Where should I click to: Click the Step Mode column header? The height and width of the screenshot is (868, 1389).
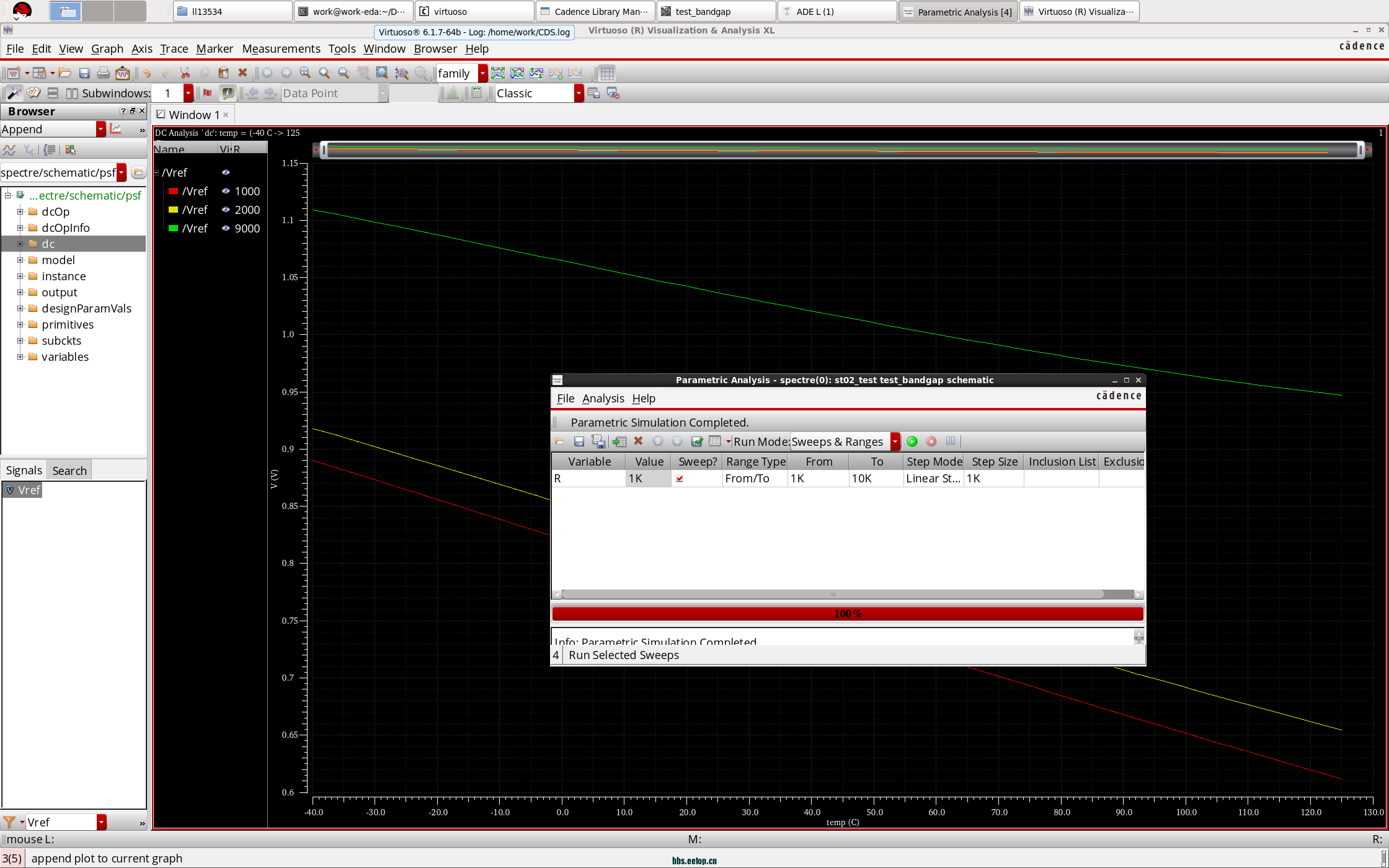click(x=934, y=461)
